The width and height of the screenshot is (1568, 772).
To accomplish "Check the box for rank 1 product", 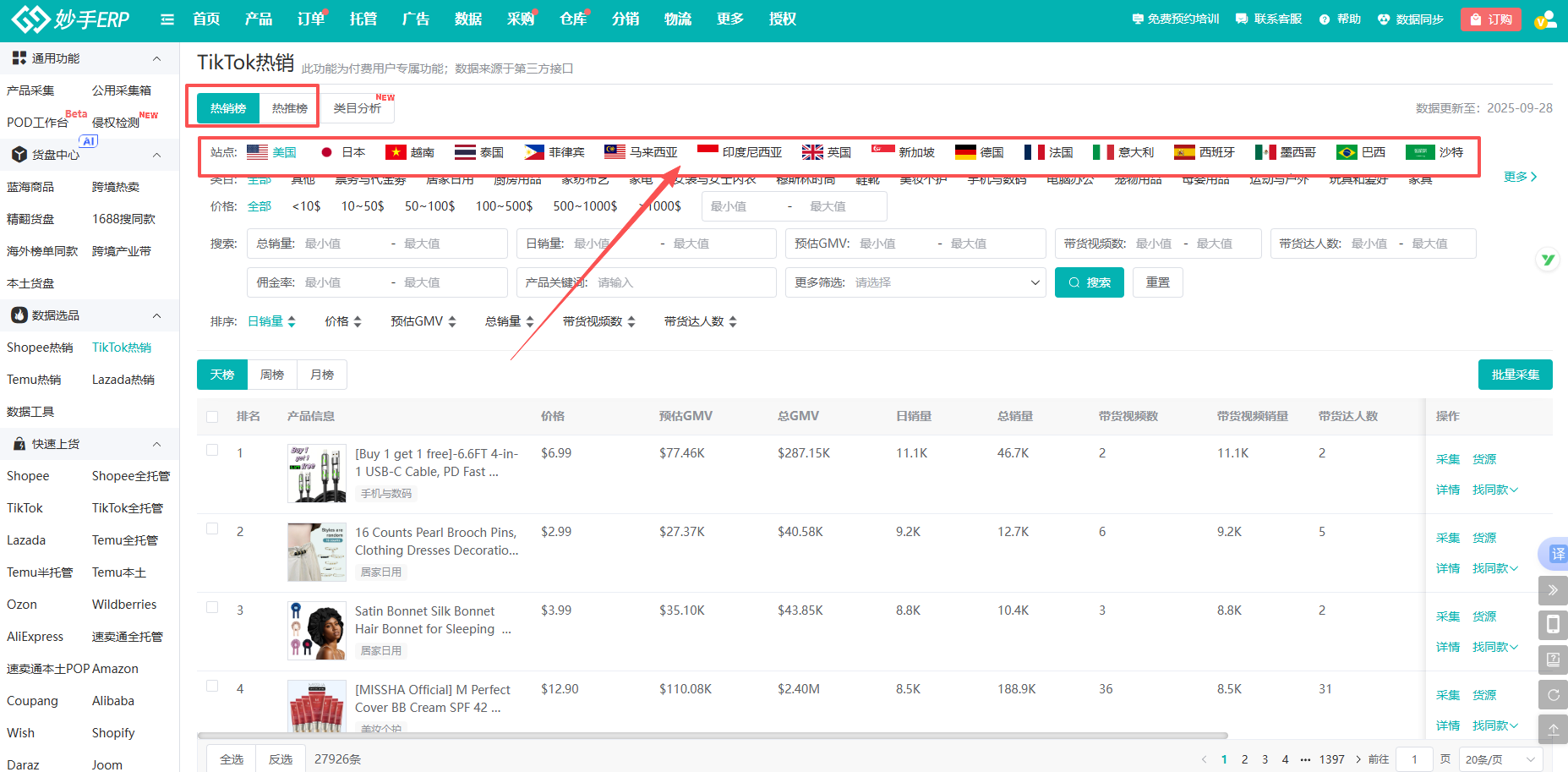I will pos(212,451).
